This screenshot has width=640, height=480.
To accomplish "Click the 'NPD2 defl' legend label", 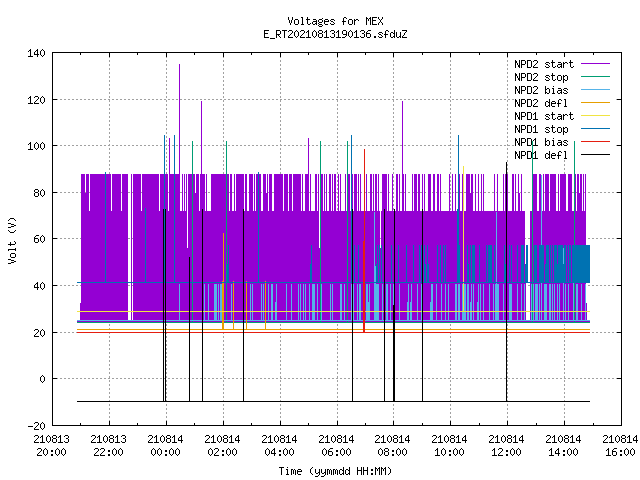I will 541,103.
